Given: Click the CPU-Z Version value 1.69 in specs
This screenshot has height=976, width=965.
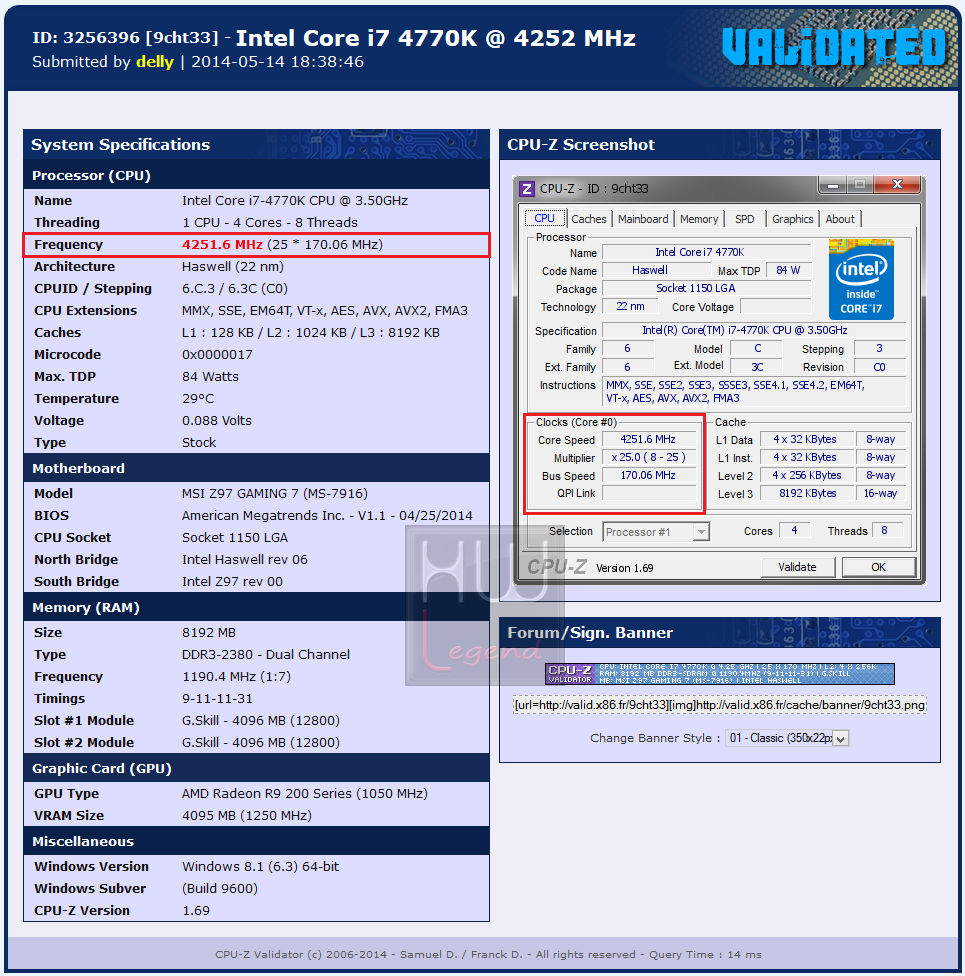Looking at the screenshot, I should (x=195, y=911).
